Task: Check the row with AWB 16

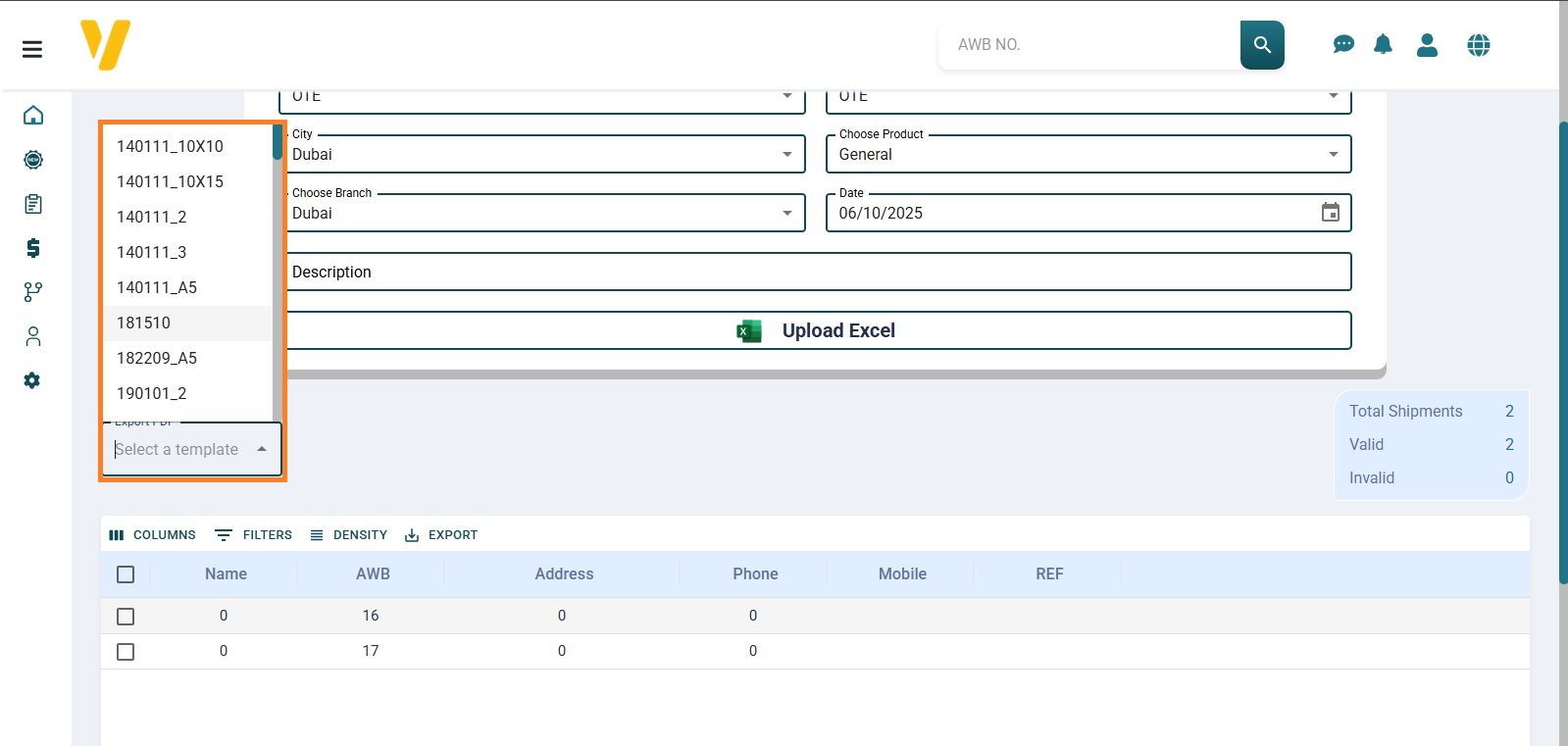Action: 126,617
